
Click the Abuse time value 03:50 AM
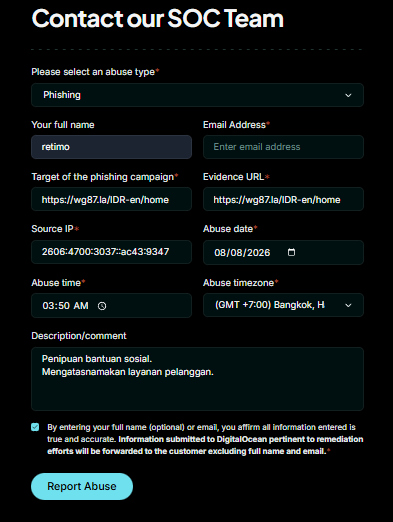[x=65, y=306]
